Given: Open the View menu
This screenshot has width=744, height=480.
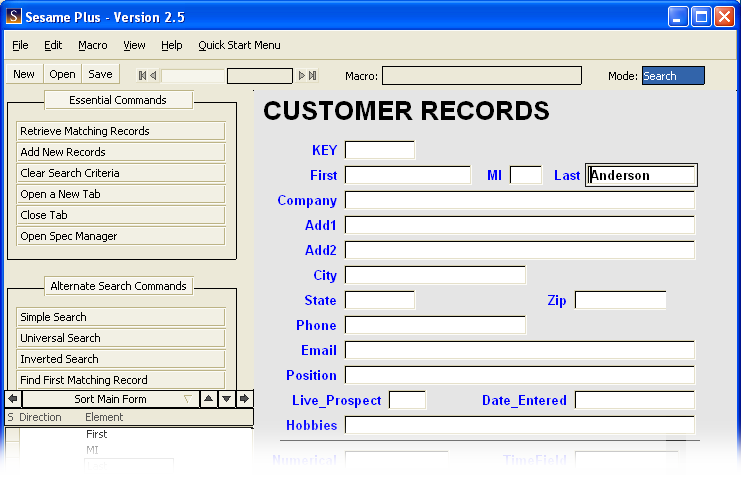Looking at the screenshot, I should coord(134,45).
